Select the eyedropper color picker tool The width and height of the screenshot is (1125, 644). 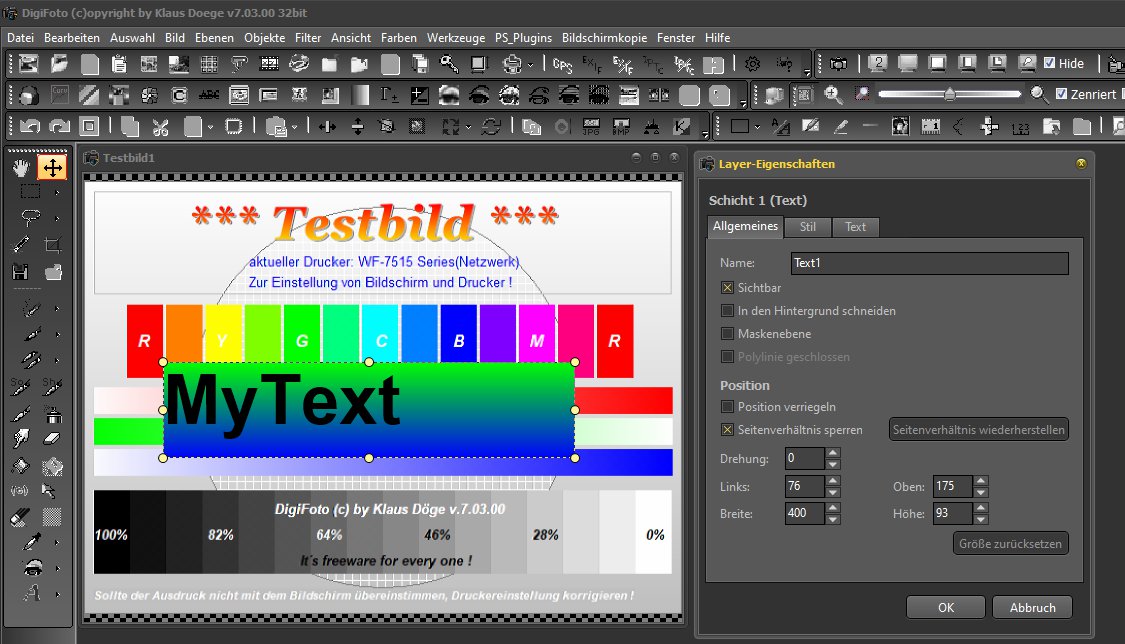pos(30,542)
